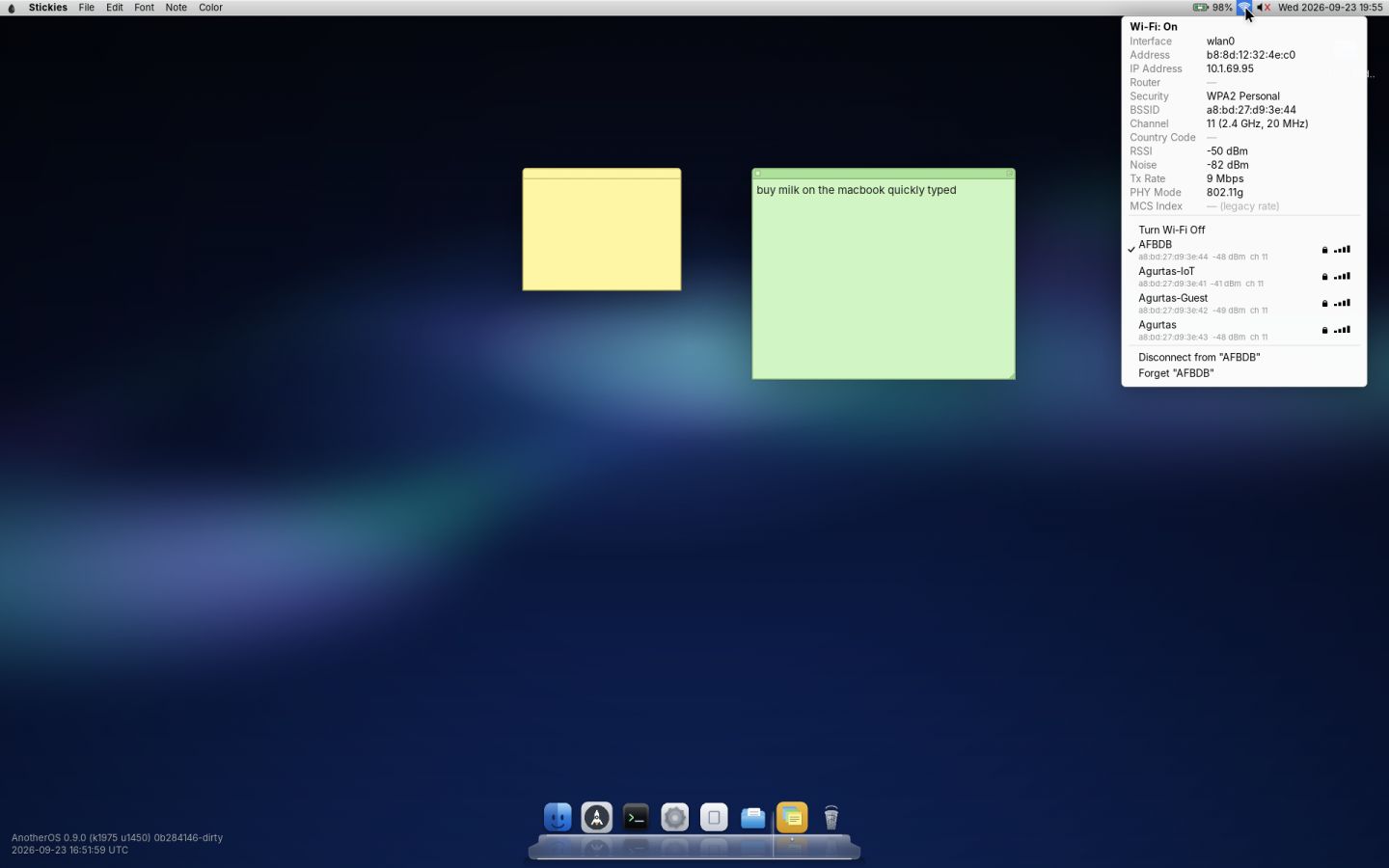Connect to the Agurtas-Guest network
This screenshot has width=1389, height=868.
point(1244,304)
